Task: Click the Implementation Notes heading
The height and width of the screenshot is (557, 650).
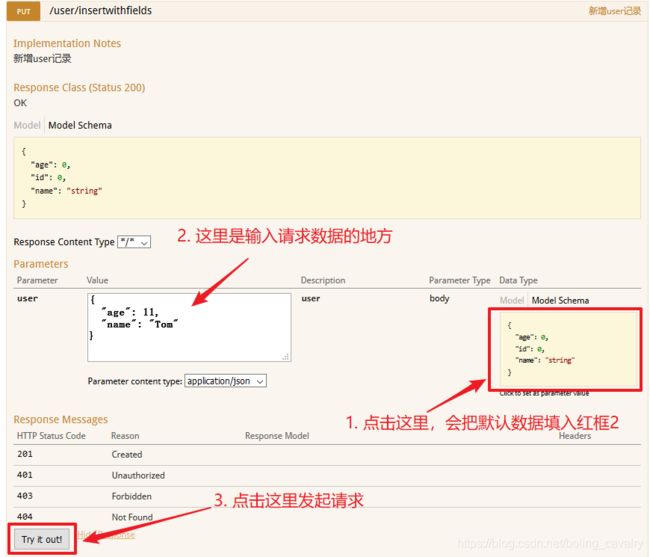Action: [67, 43]
